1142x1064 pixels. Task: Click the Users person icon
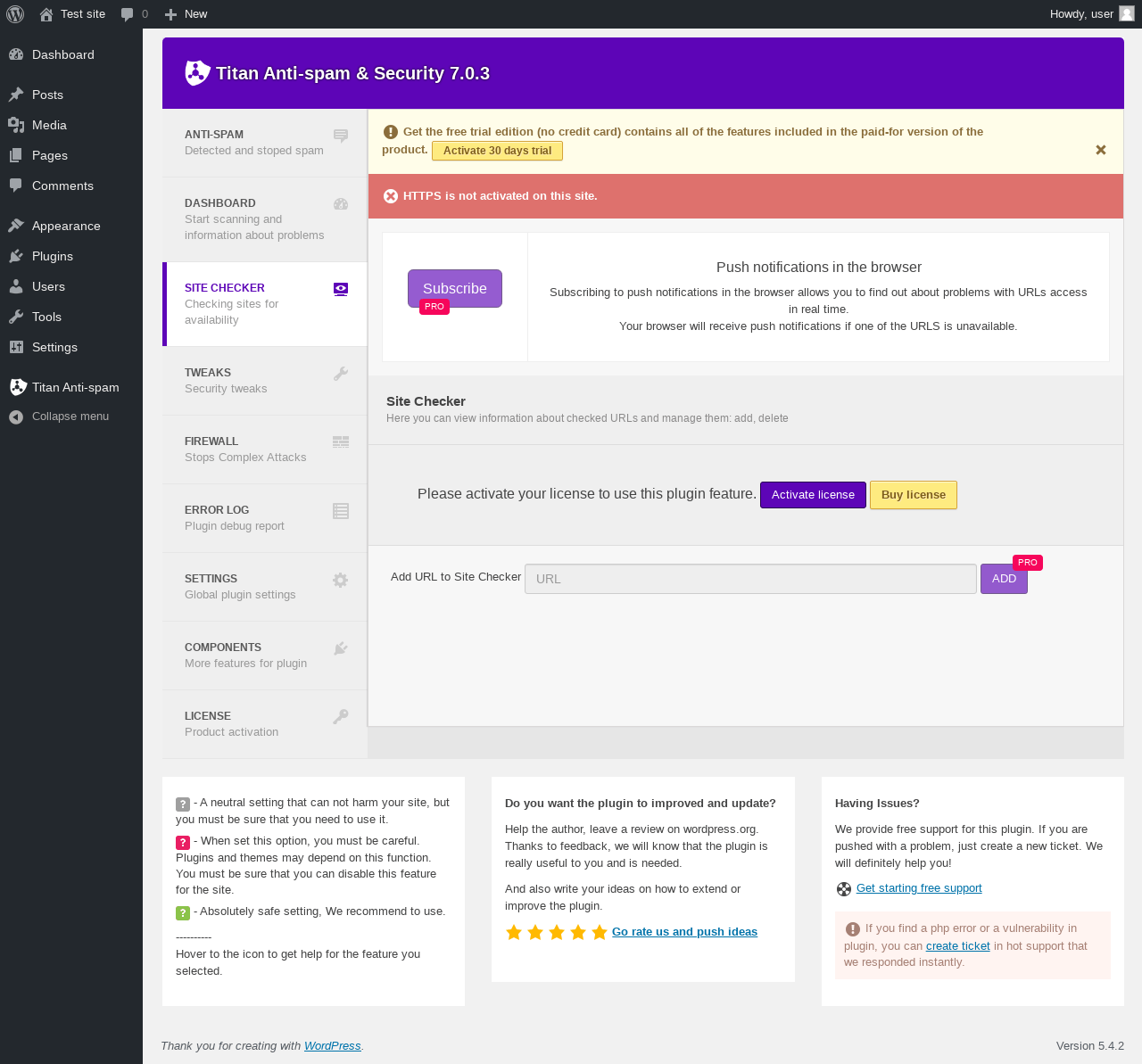pos(16,286)
